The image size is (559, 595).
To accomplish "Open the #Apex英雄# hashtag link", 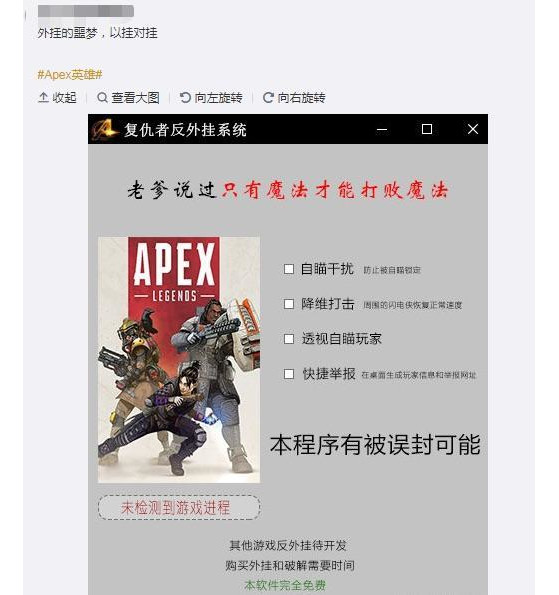I will (70, 75).
